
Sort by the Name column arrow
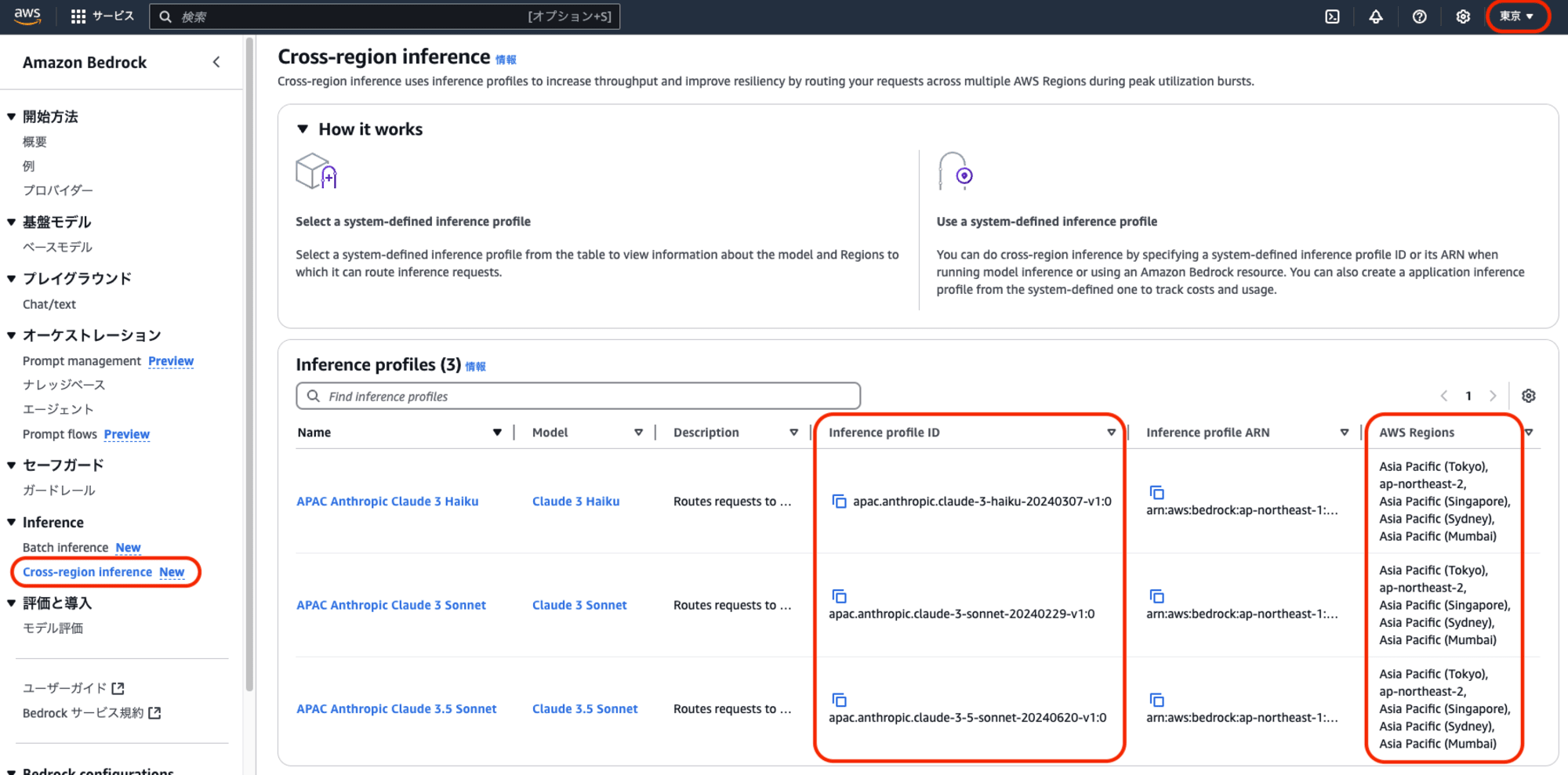pos(497,433)
